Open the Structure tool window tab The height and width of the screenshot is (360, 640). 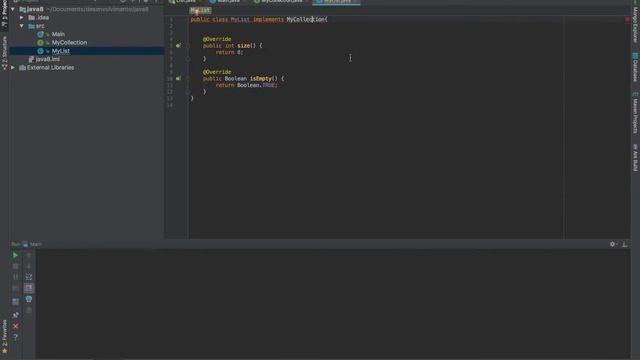coord(4,52)
